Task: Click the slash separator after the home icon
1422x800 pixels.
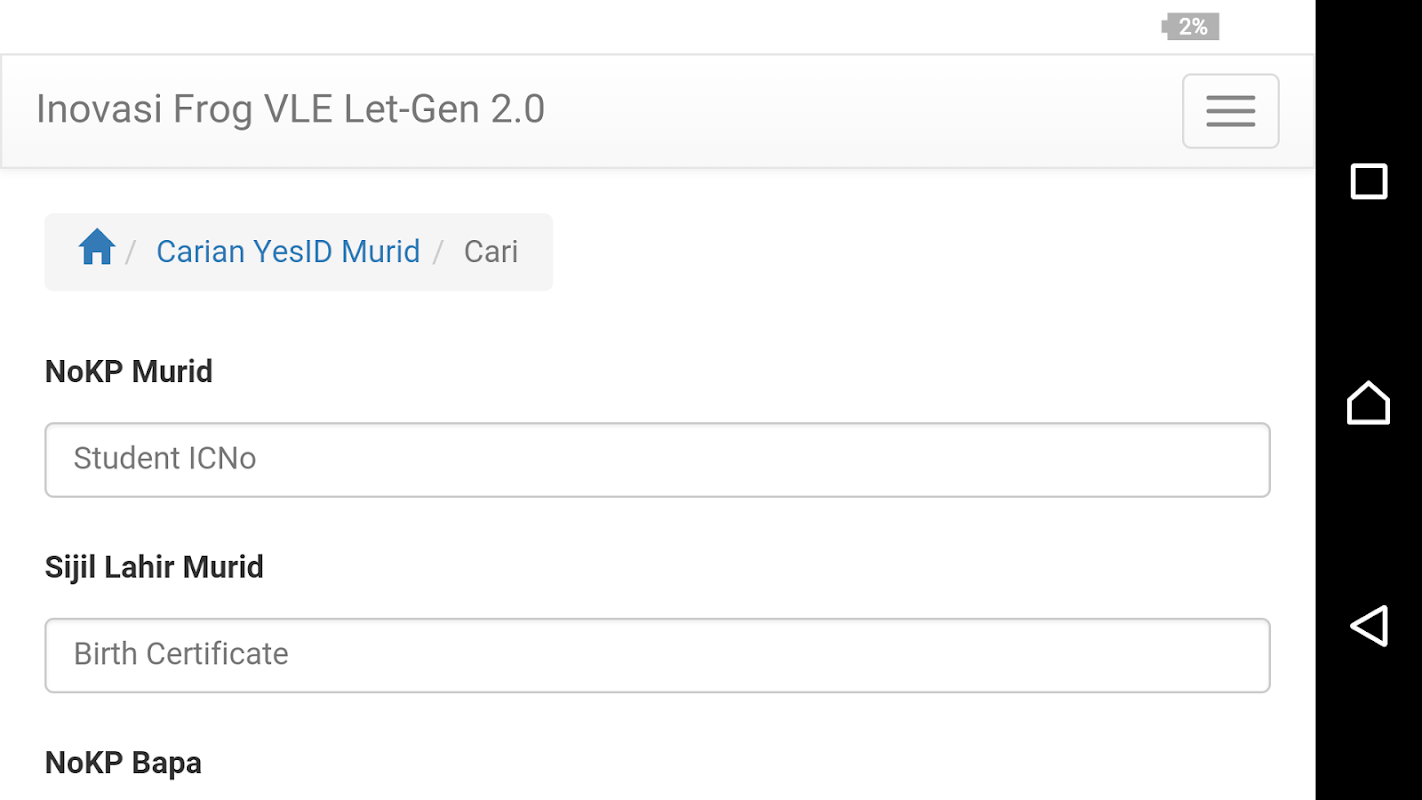Action: tap(131, 252)
